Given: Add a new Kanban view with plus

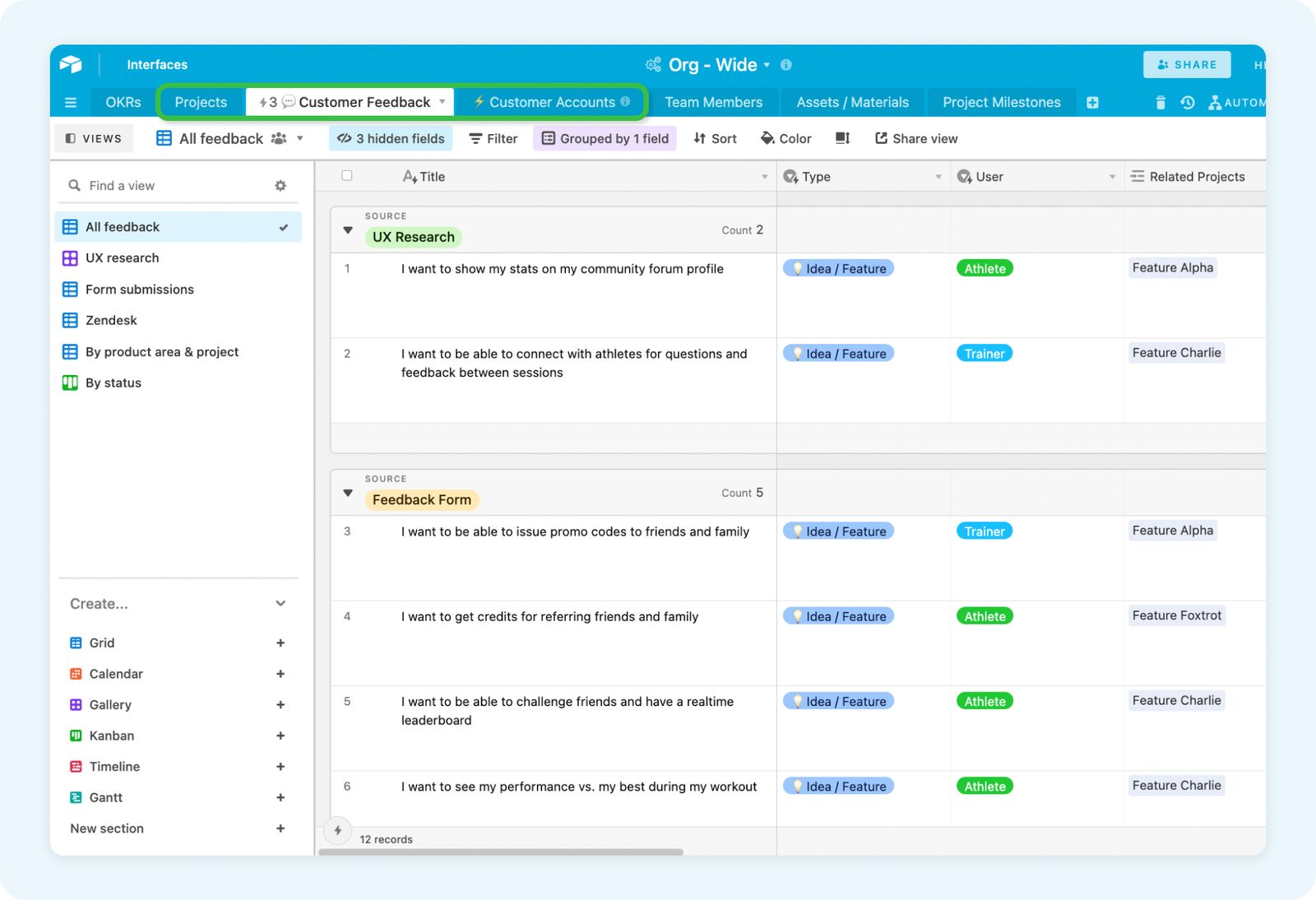Looking at the screenshot, I should tap(280, 735).
